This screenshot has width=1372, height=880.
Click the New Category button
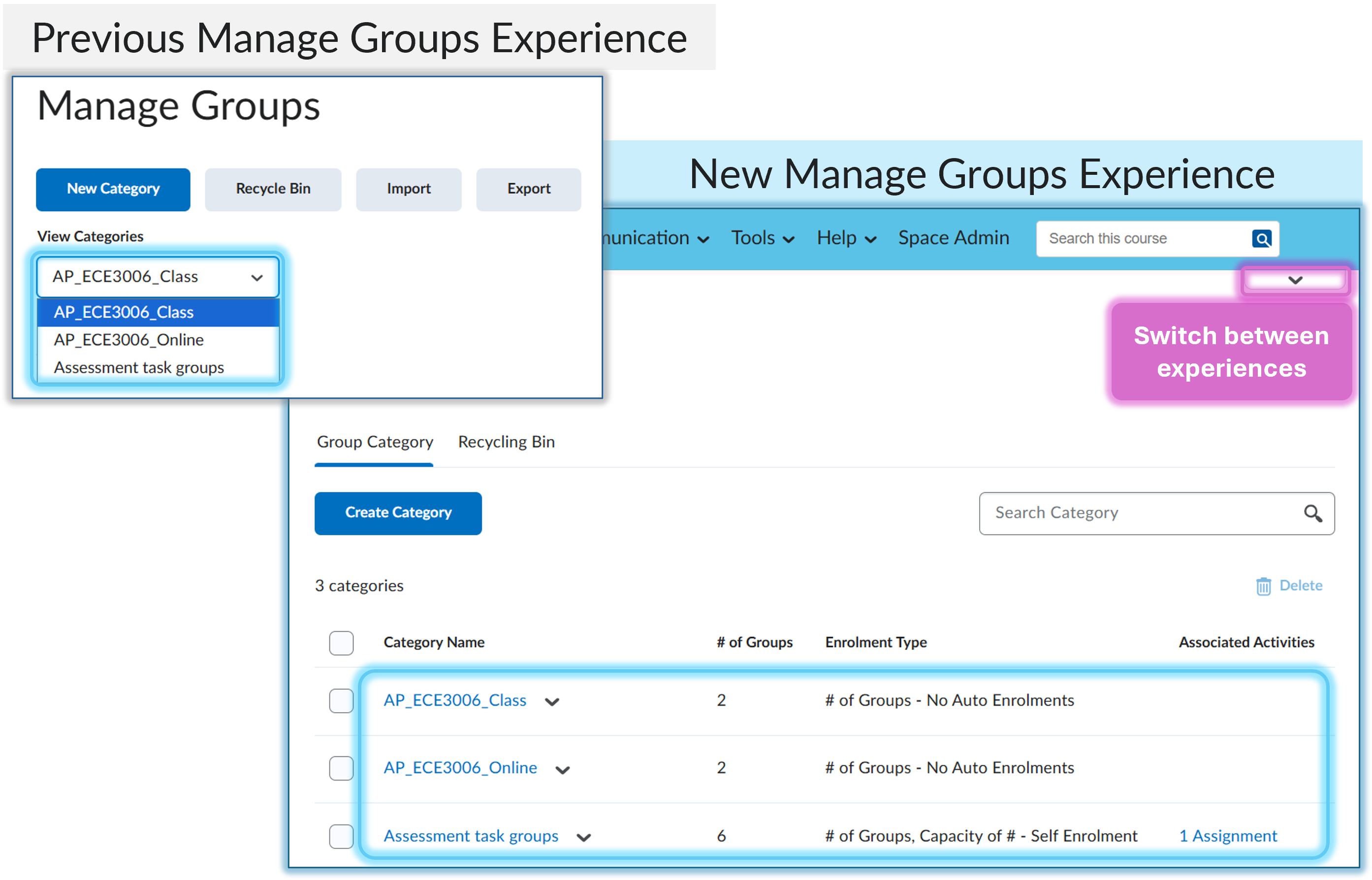pos(113,189)
